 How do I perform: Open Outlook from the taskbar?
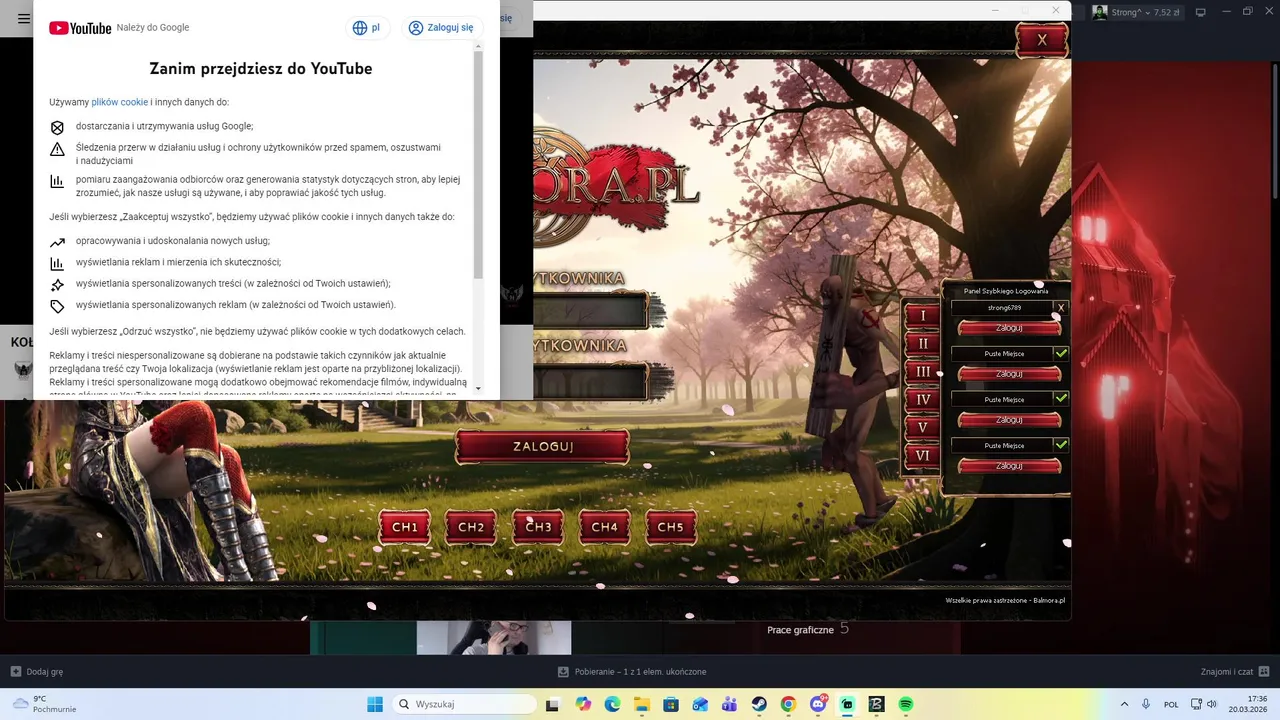[701, 704]
